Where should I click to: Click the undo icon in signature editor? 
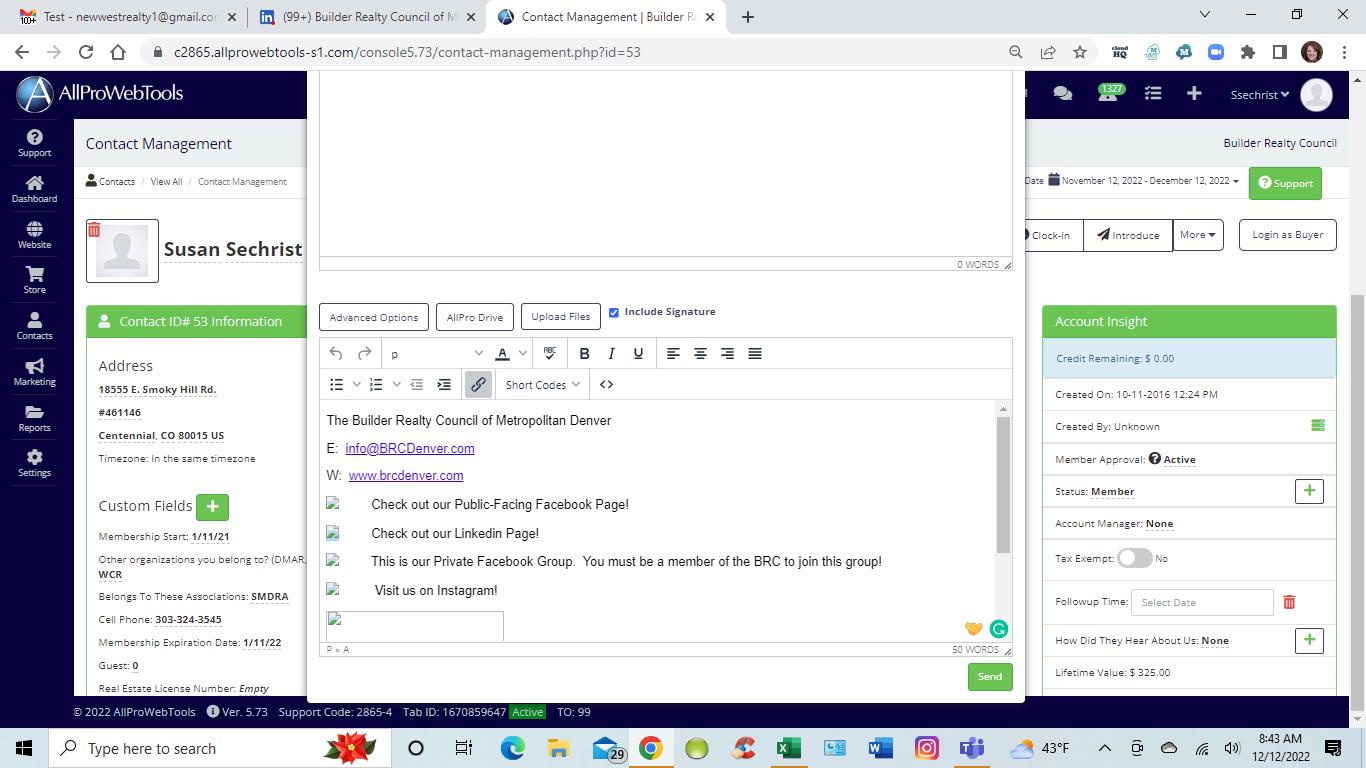click(336, 353)
